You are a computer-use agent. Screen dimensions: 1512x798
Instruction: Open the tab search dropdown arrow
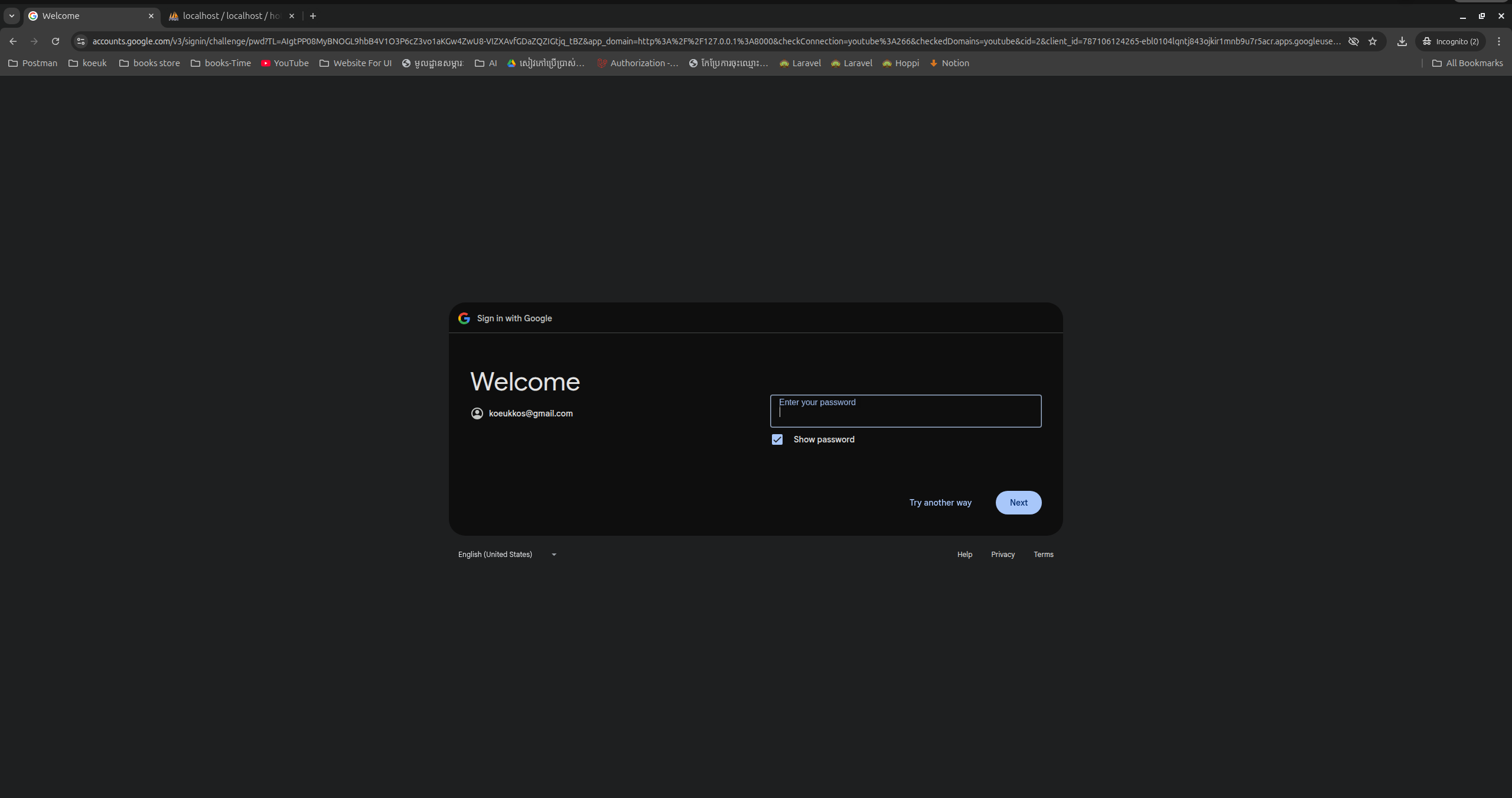[11, 16]
